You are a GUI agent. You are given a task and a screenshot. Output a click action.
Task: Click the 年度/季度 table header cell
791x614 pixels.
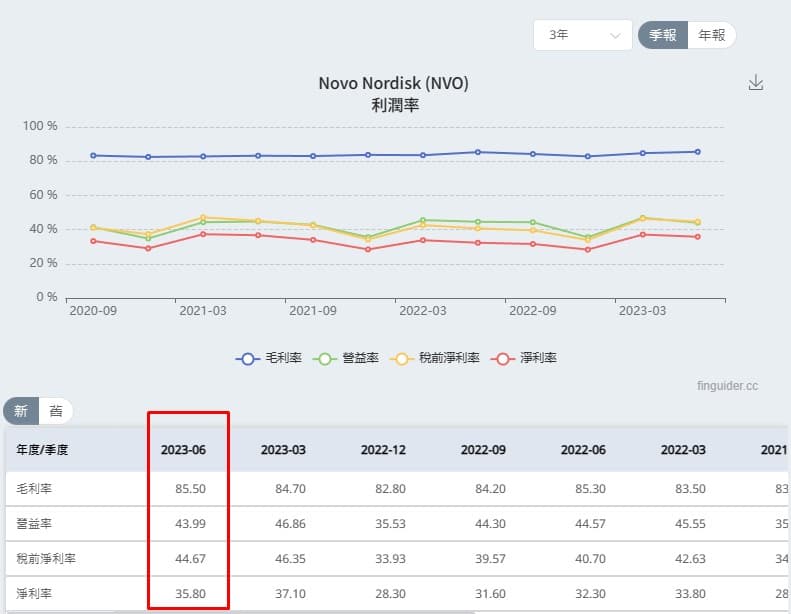tap(42, 450)
